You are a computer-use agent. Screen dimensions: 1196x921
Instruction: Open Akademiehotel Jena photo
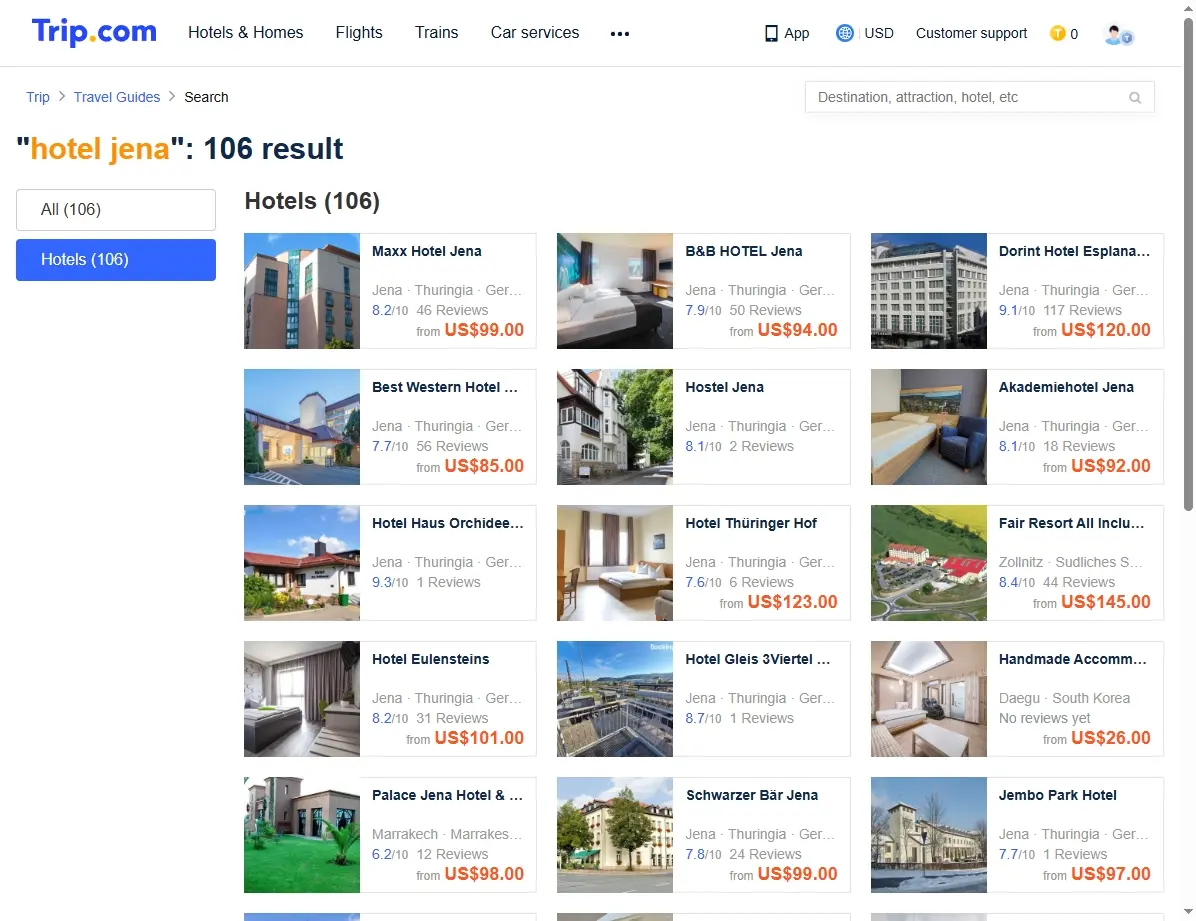[x=929, y=427]
